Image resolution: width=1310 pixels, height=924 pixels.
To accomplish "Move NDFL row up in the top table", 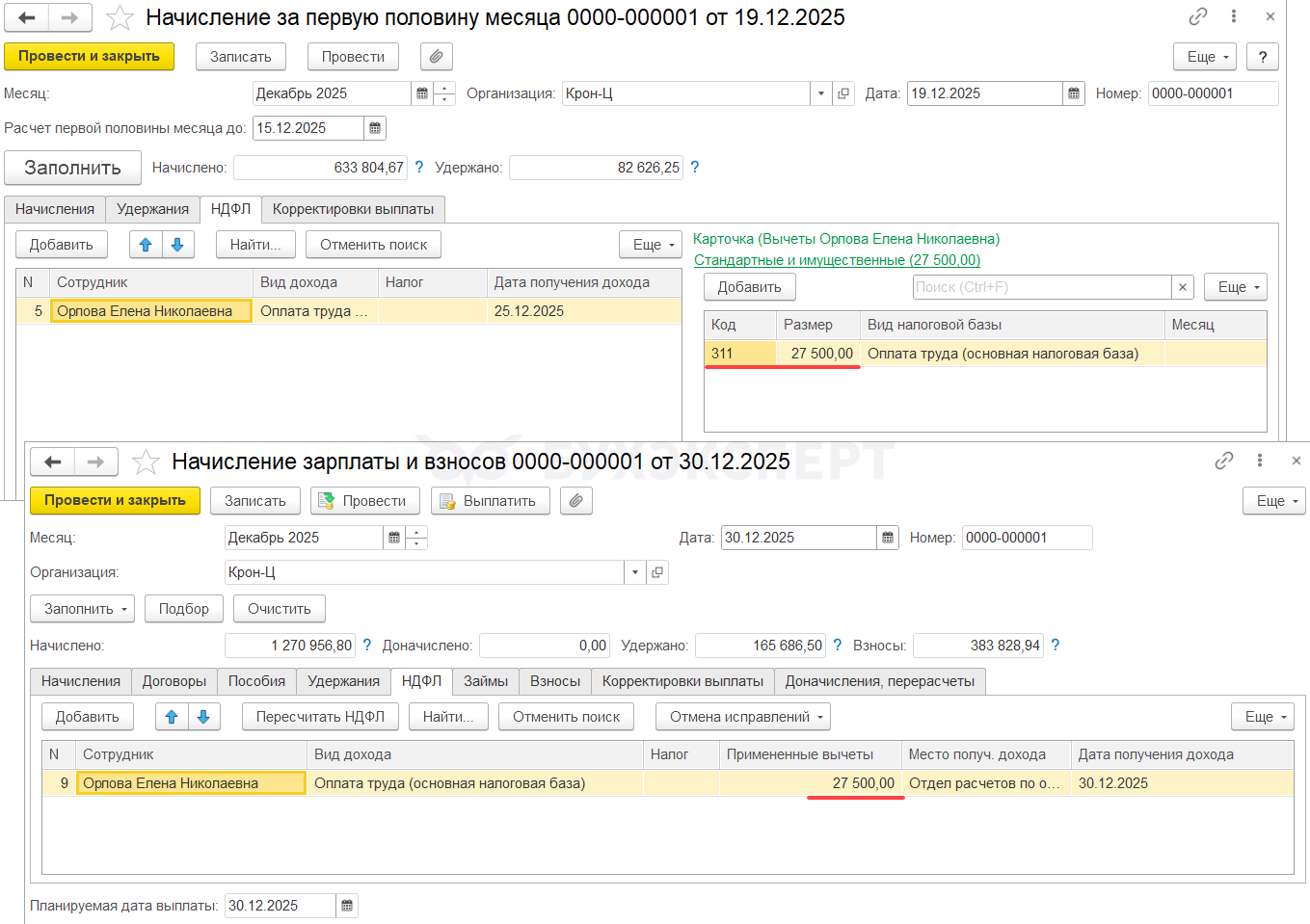I will (146, 245).
